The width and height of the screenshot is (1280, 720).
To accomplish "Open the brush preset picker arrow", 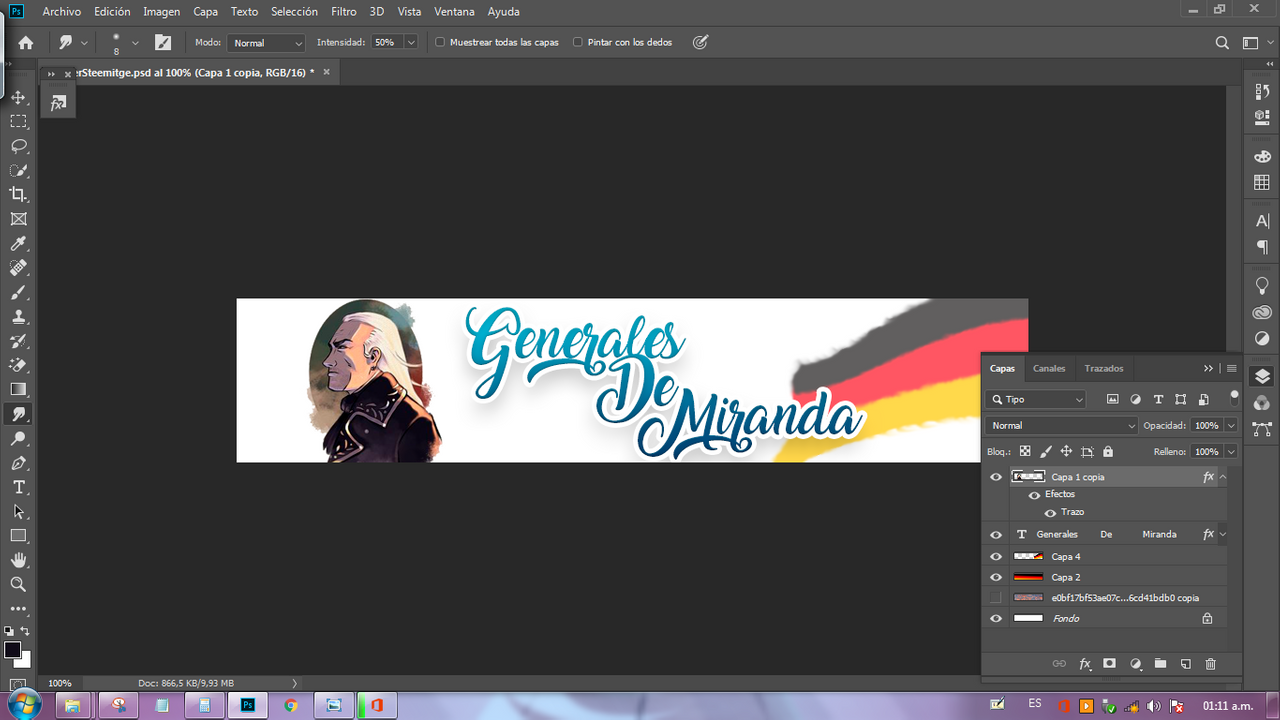I will tap(135, 43).
